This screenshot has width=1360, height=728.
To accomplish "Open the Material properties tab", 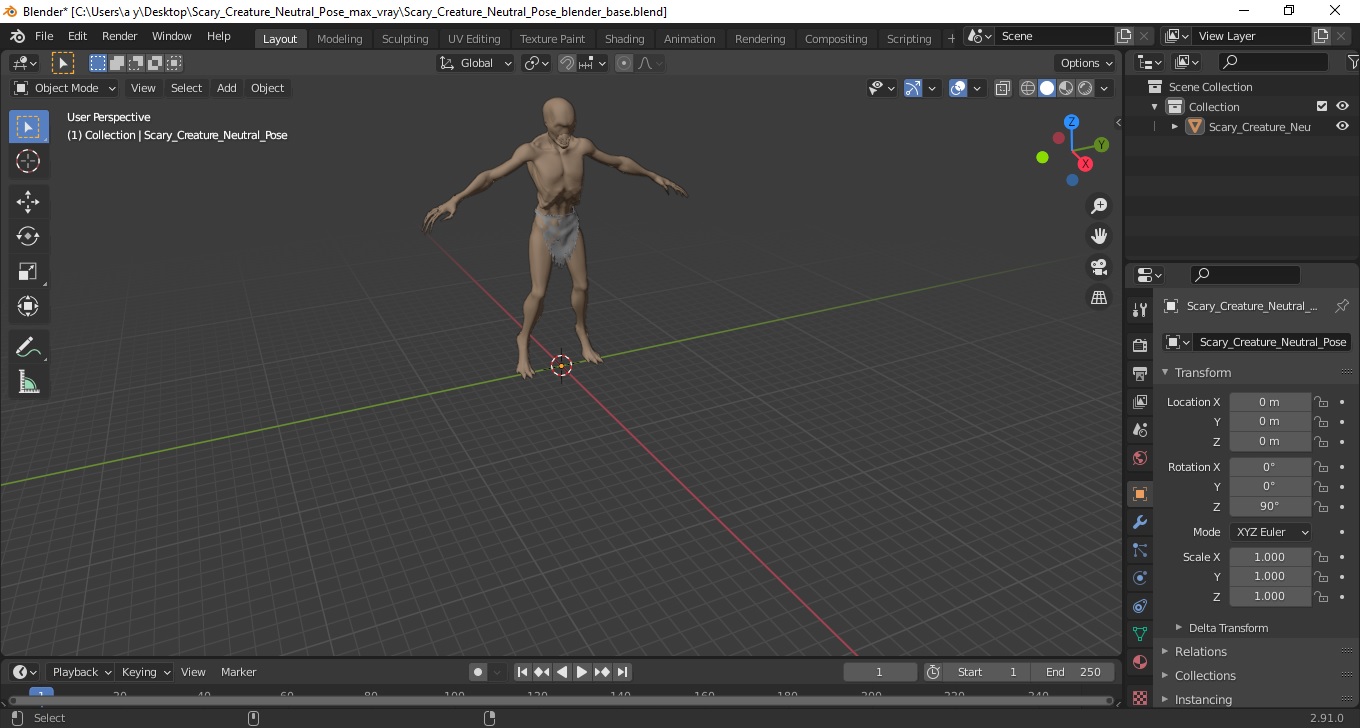I will [x=1140, y=662].
